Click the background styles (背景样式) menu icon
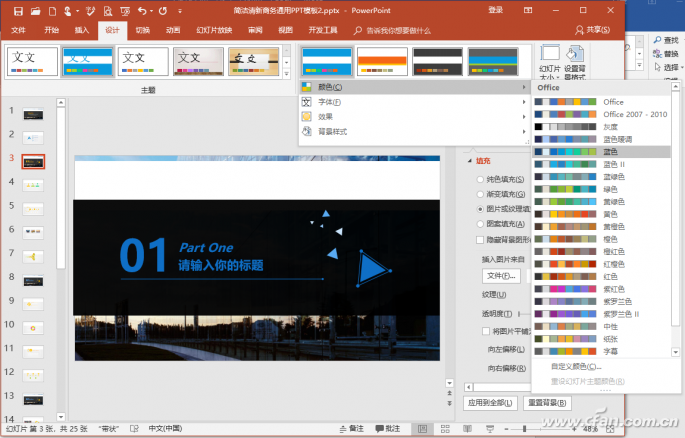 coord(307,131)
